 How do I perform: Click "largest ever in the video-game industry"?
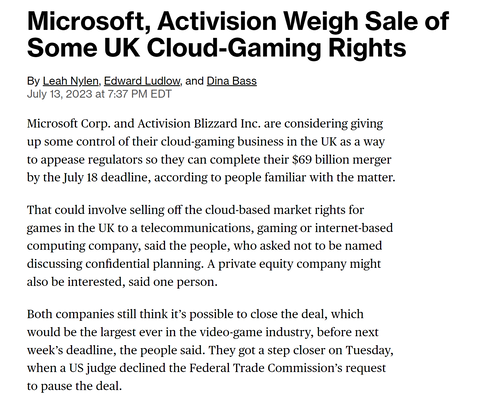tap(228, 332)
